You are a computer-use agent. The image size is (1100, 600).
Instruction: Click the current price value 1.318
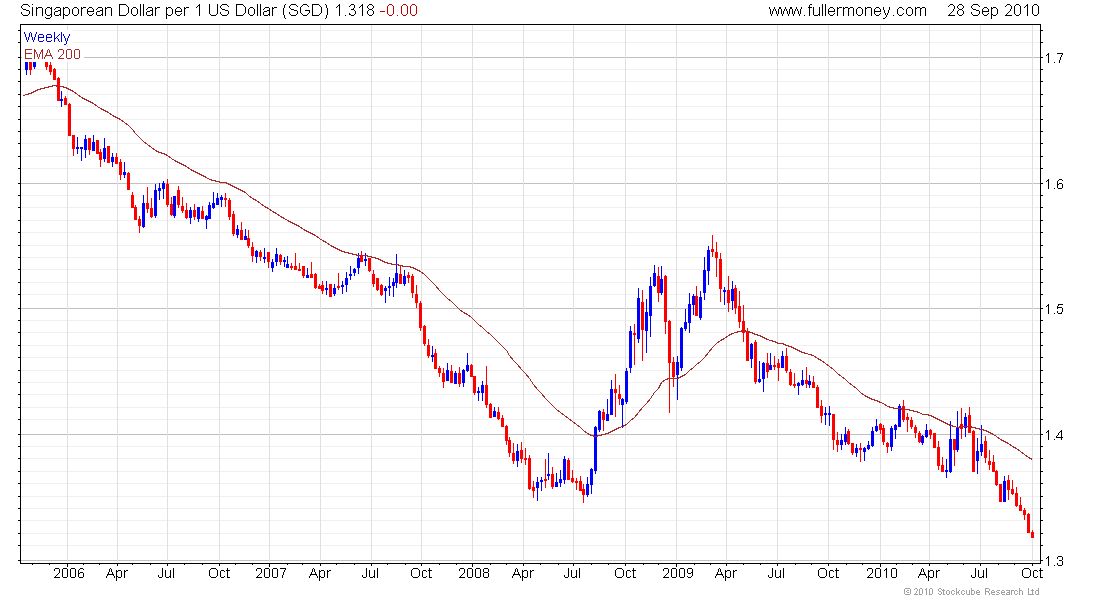tap(355, 11)
